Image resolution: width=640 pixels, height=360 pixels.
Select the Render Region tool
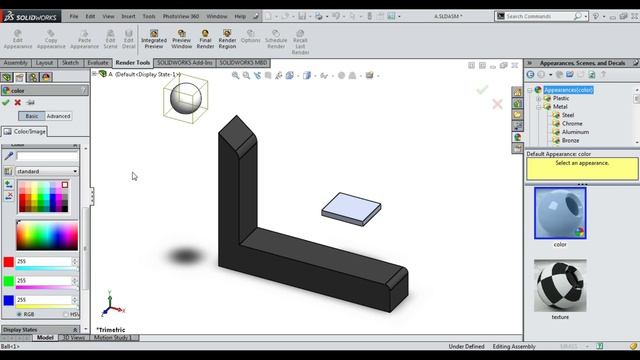coord(227,39)
